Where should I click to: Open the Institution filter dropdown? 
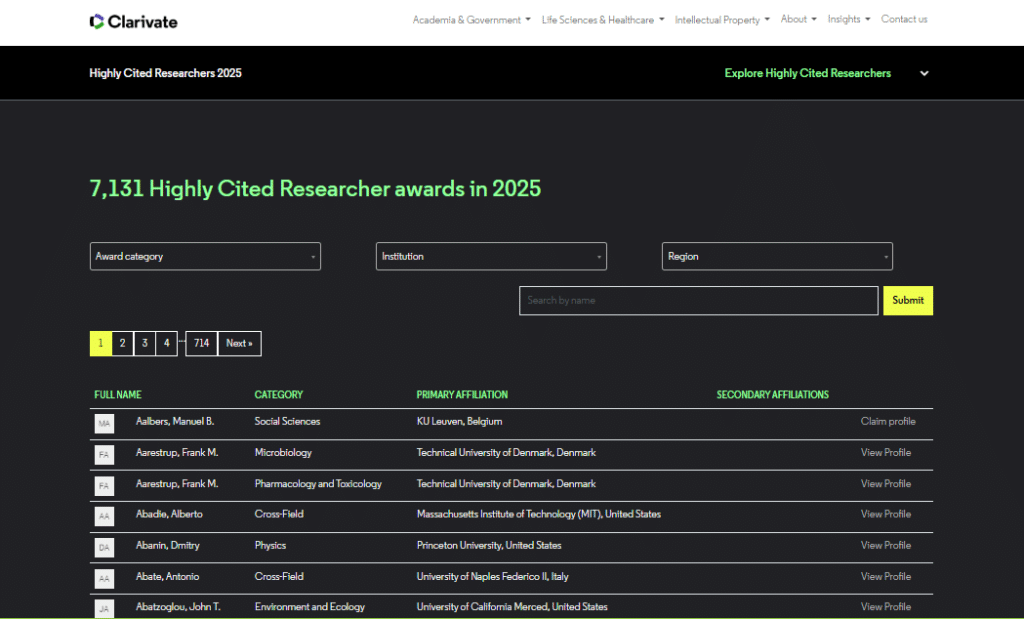(x=491, y=256)
